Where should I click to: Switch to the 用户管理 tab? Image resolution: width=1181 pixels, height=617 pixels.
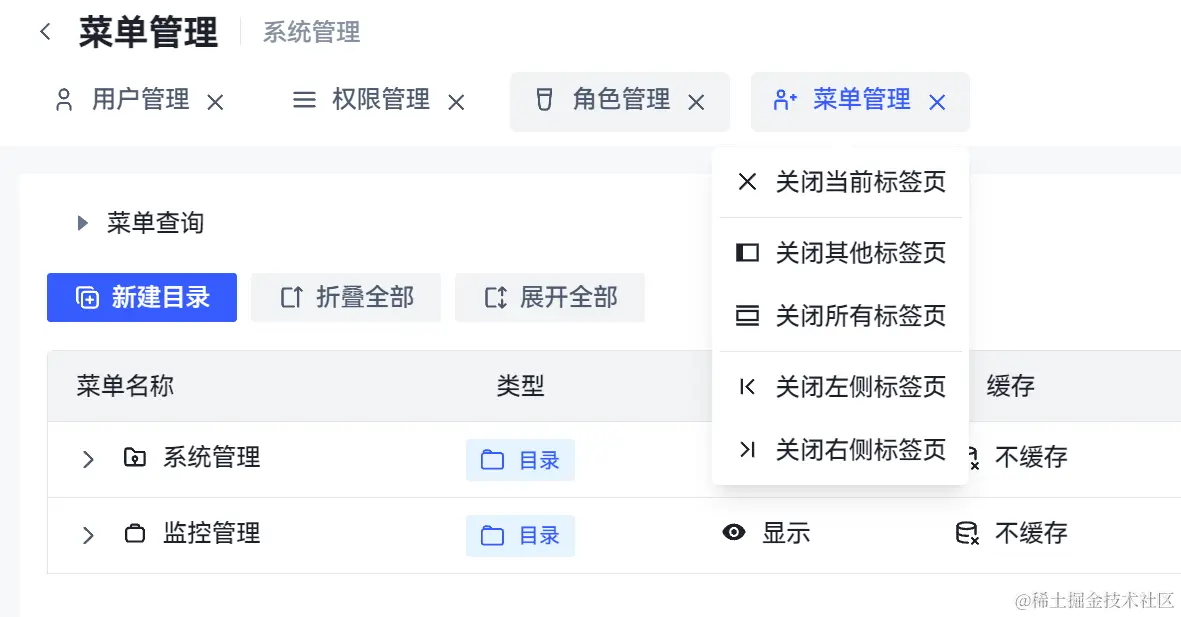click(140, 100)
